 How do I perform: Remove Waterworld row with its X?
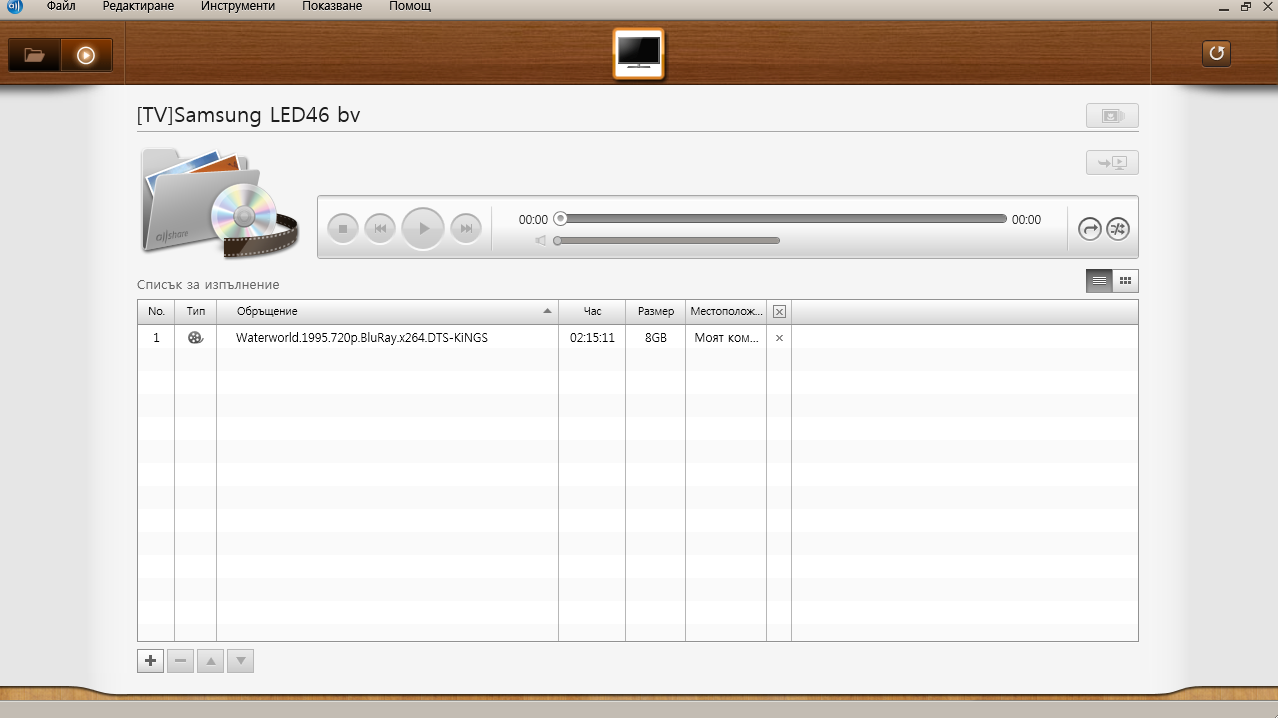pos(779,338)
